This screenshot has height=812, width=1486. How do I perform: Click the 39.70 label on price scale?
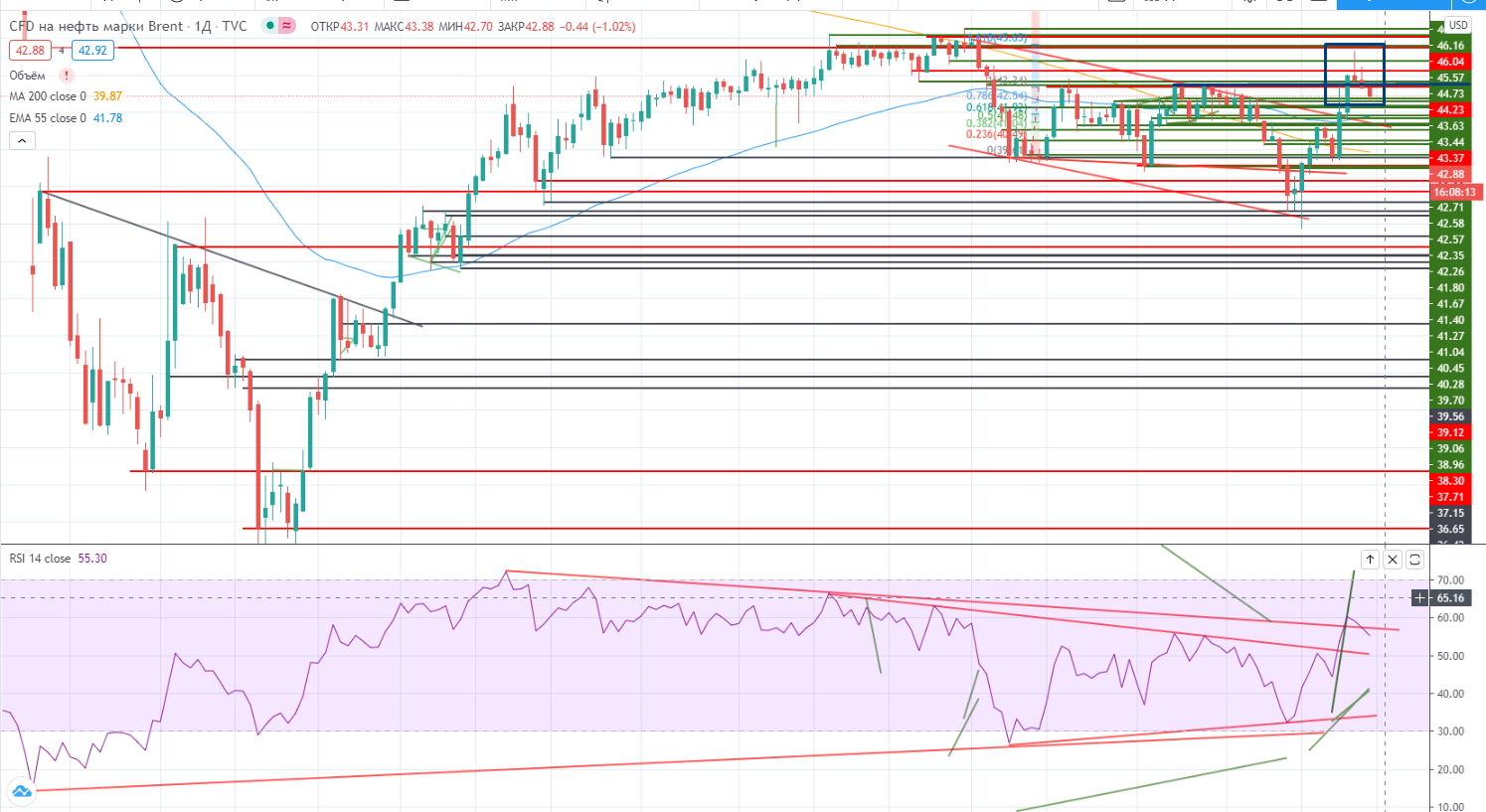(1450, 401)
